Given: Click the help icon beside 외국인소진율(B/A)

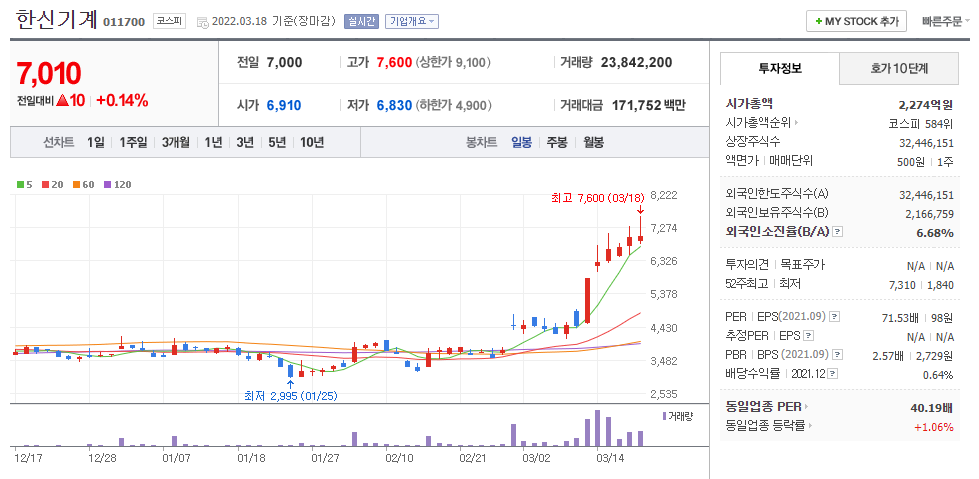Looking at the screenshot, I should 838,232.
